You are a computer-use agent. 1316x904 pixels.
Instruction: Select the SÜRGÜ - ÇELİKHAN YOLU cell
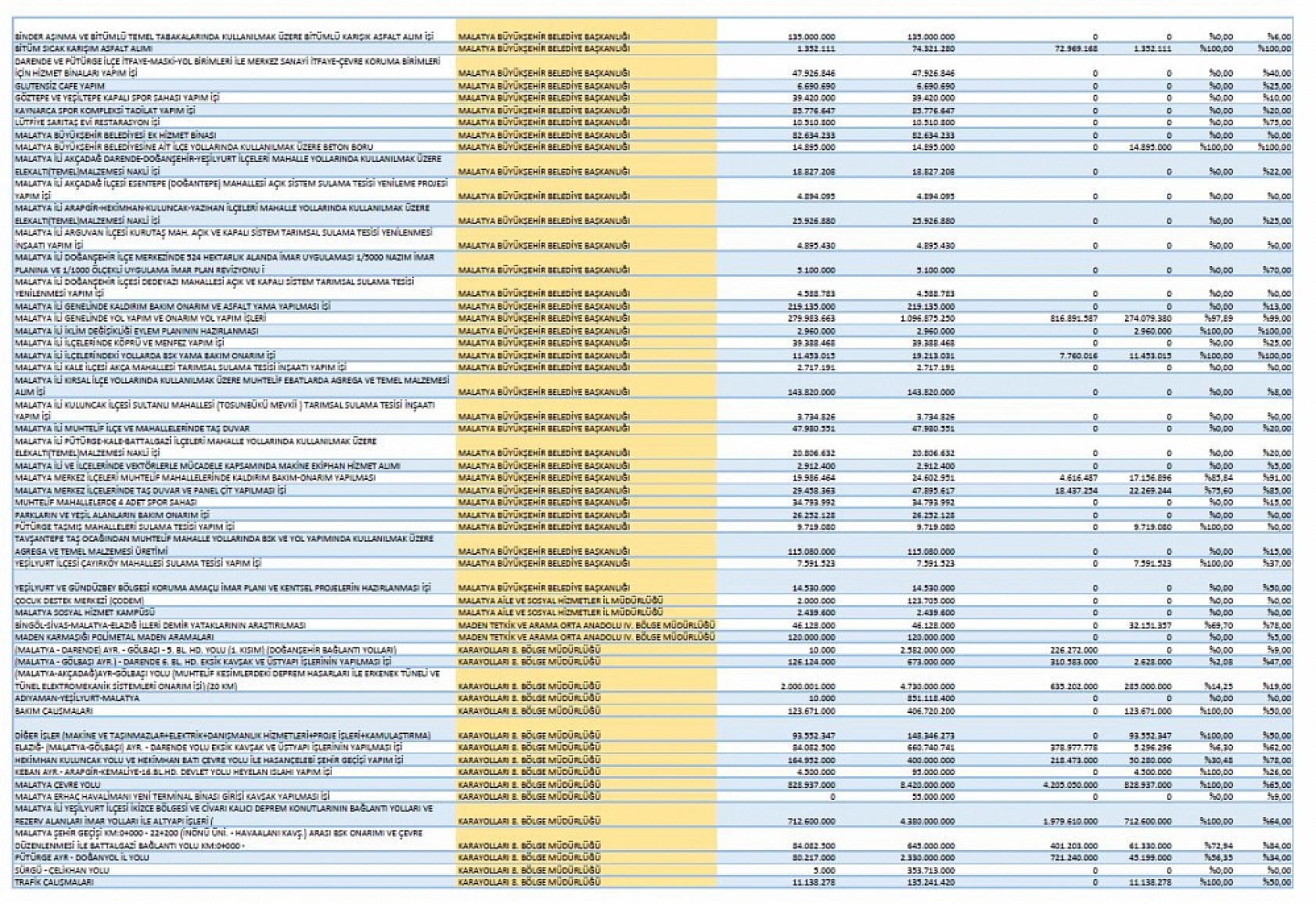(62, 870)
